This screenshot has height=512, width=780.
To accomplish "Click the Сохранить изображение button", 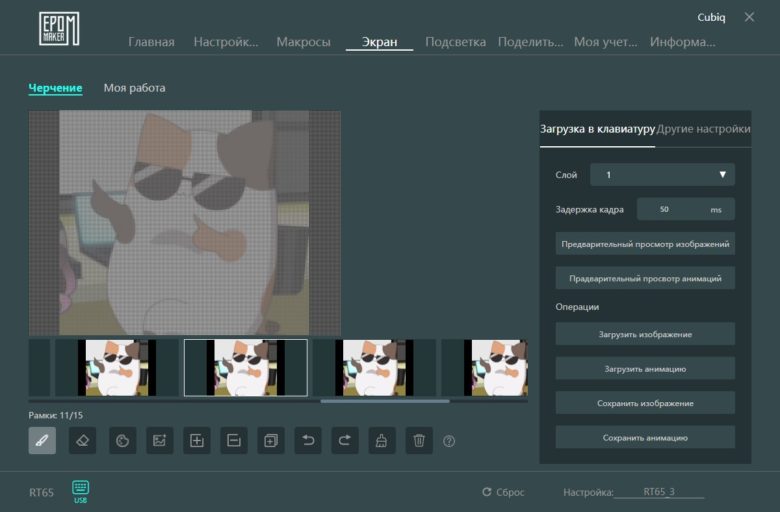I will (x=645, y=403).
